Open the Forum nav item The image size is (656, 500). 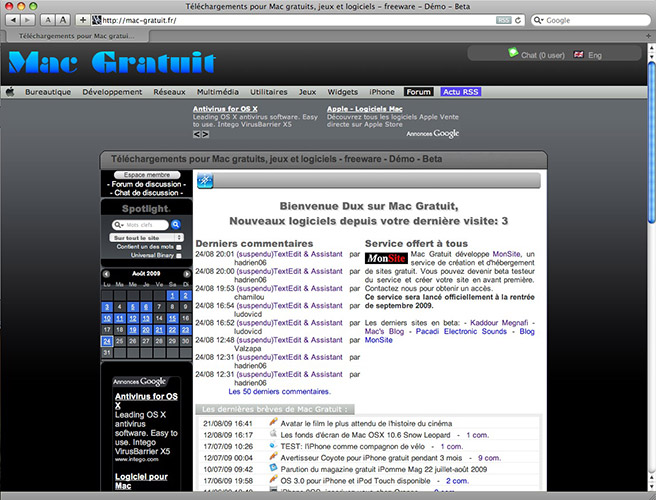coord(418,92)
